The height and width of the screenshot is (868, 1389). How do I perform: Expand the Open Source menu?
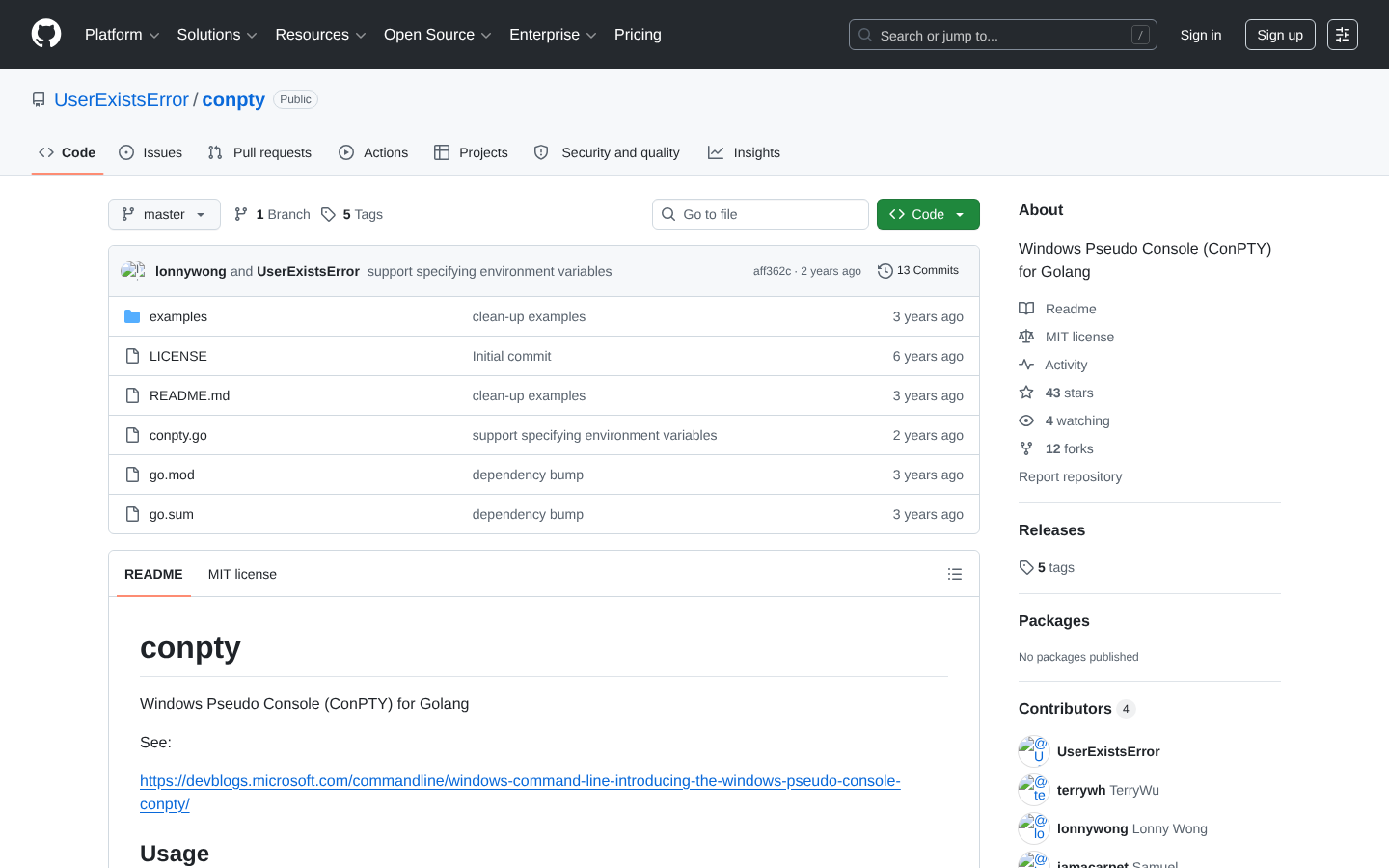(438, 35)
